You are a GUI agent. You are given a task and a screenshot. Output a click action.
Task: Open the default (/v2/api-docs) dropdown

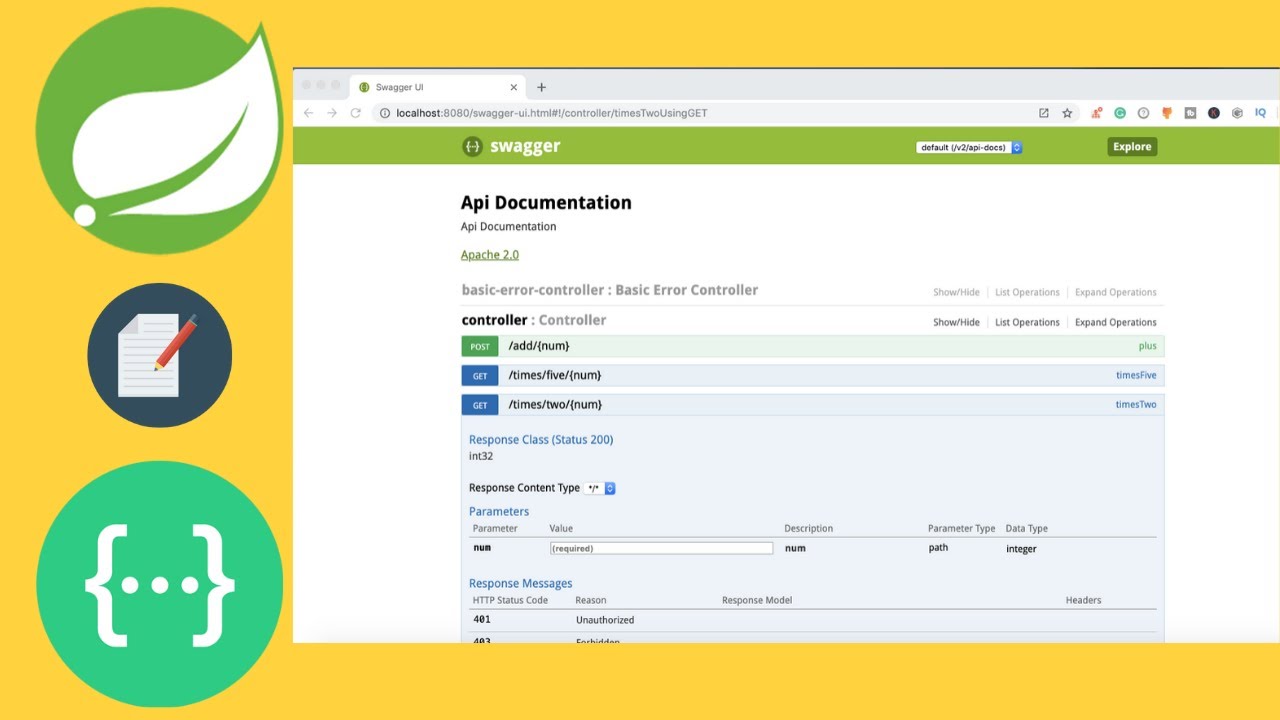[x=969, y=147]
